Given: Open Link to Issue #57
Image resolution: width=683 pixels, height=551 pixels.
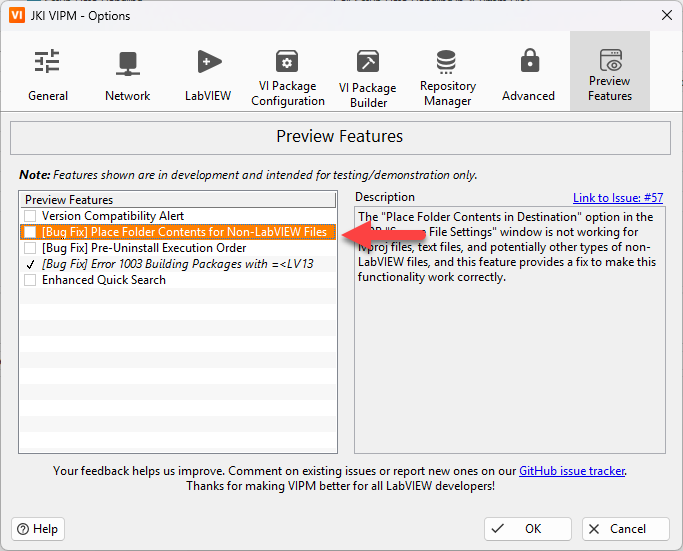Looking at the screenshot, I should click(x=617, y=198).
